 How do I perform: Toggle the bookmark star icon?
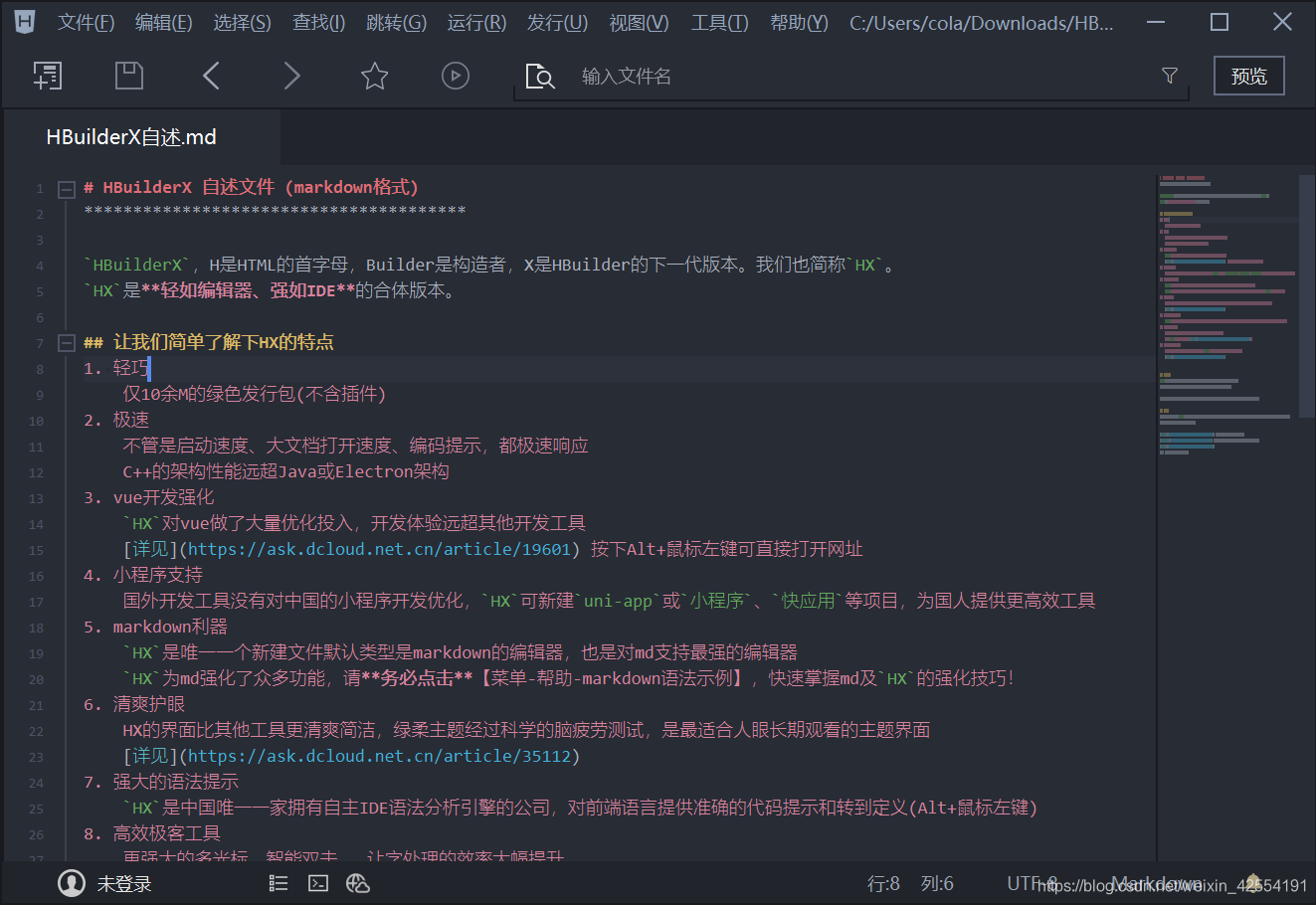[374, 76]
